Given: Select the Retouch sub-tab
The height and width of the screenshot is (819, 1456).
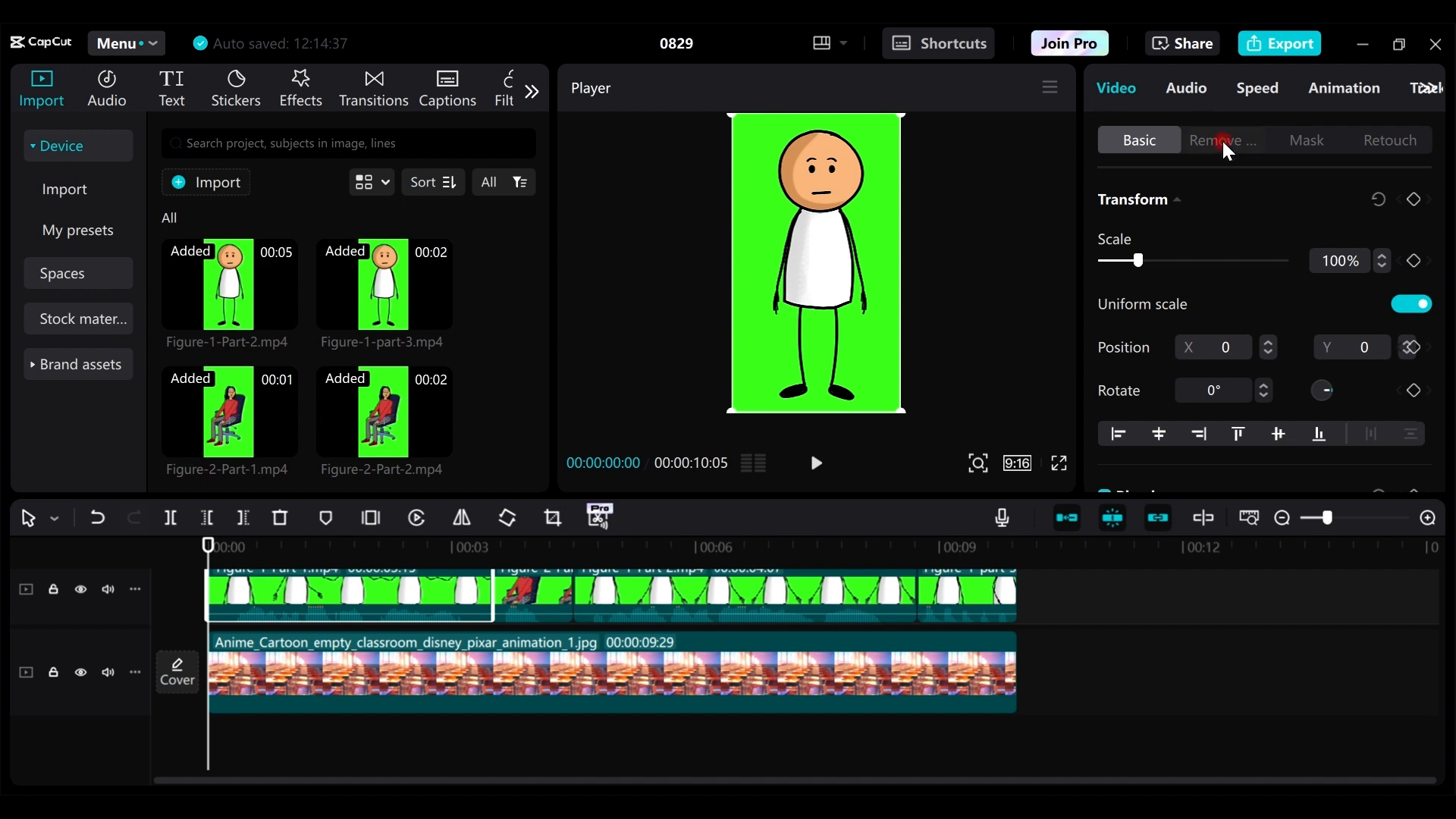Looking at the screenshot, I should pyautogui.click(x=1390, y=140).
